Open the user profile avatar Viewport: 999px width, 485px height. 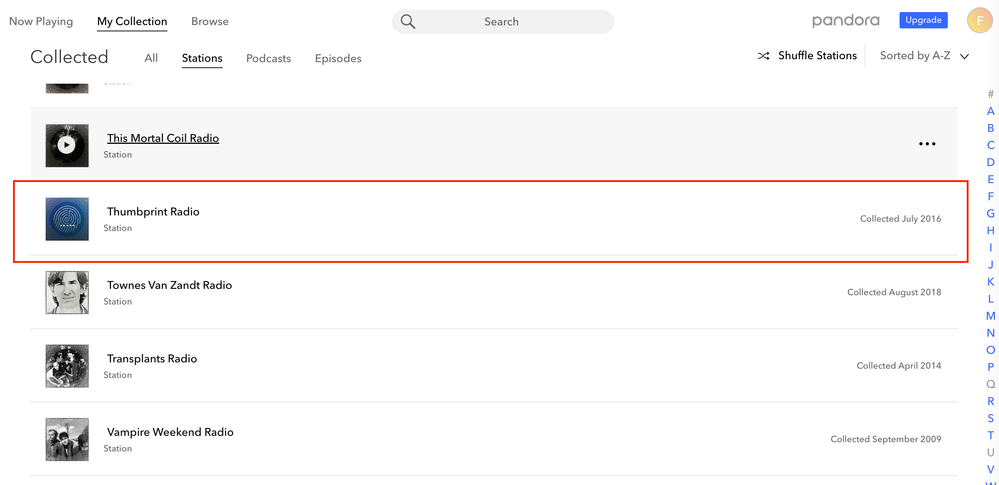[x=979, y=20]
